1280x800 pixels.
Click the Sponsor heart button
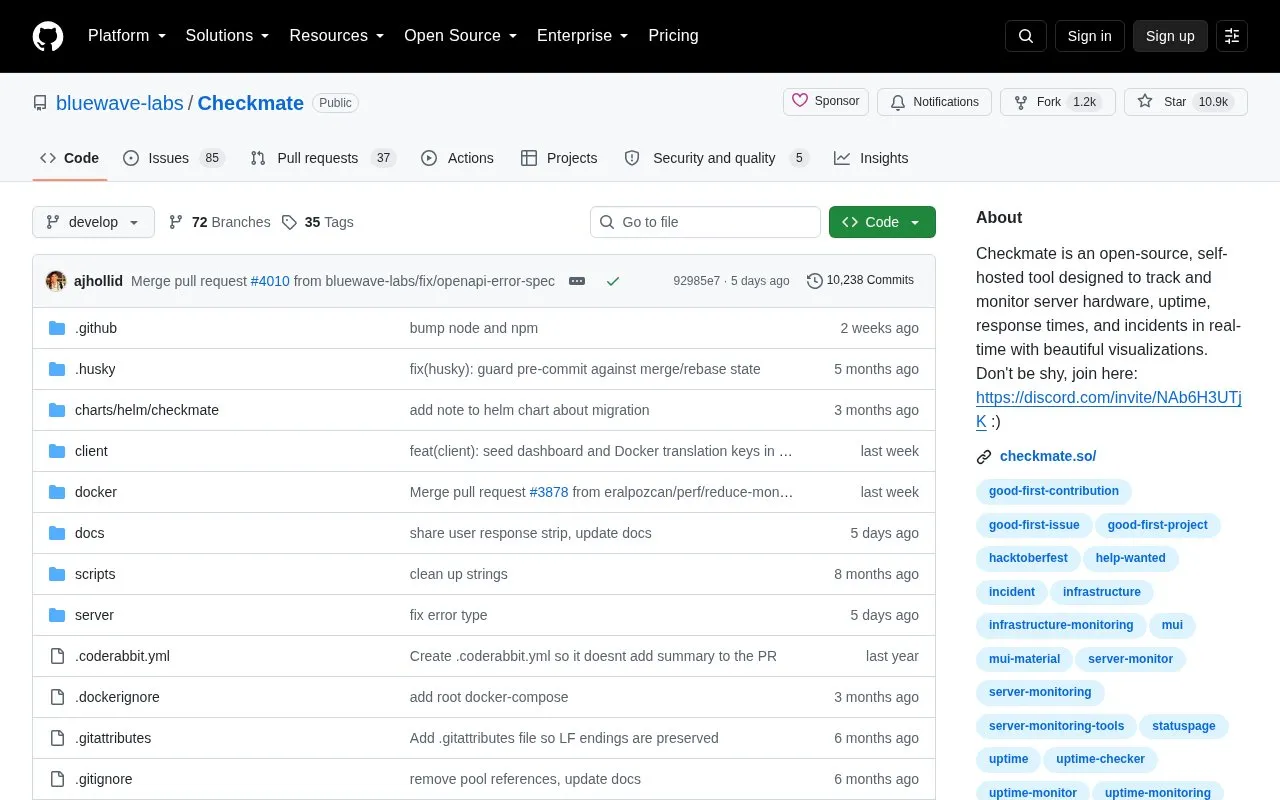[826, 101]
